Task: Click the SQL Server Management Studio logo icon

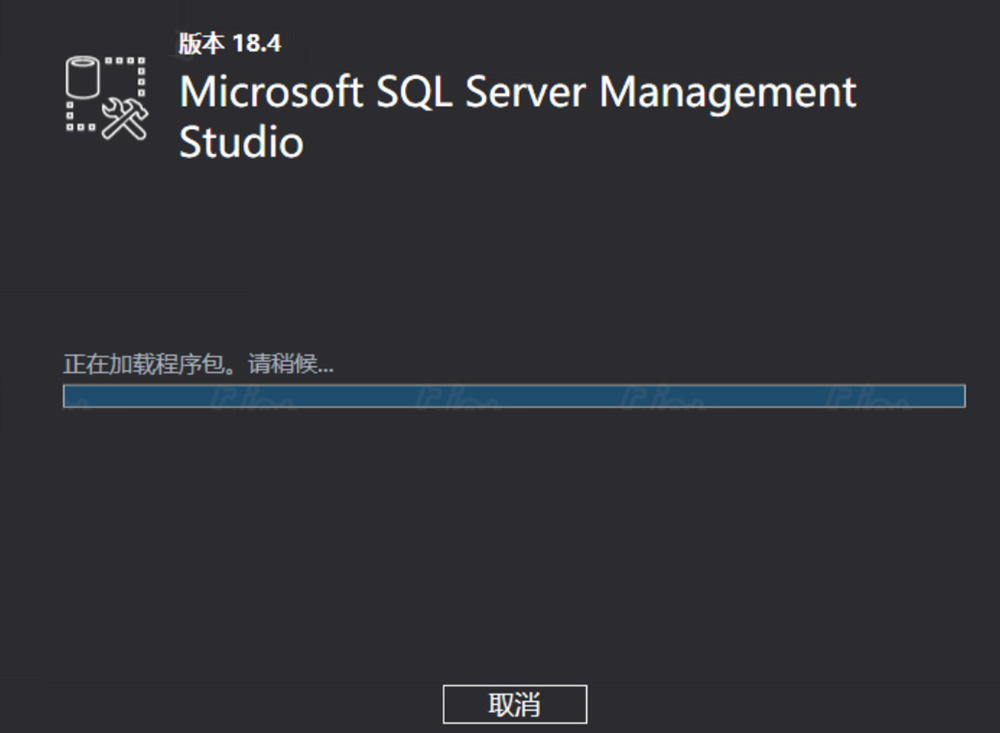Action: pyautogui.click(x=106, y=95)
